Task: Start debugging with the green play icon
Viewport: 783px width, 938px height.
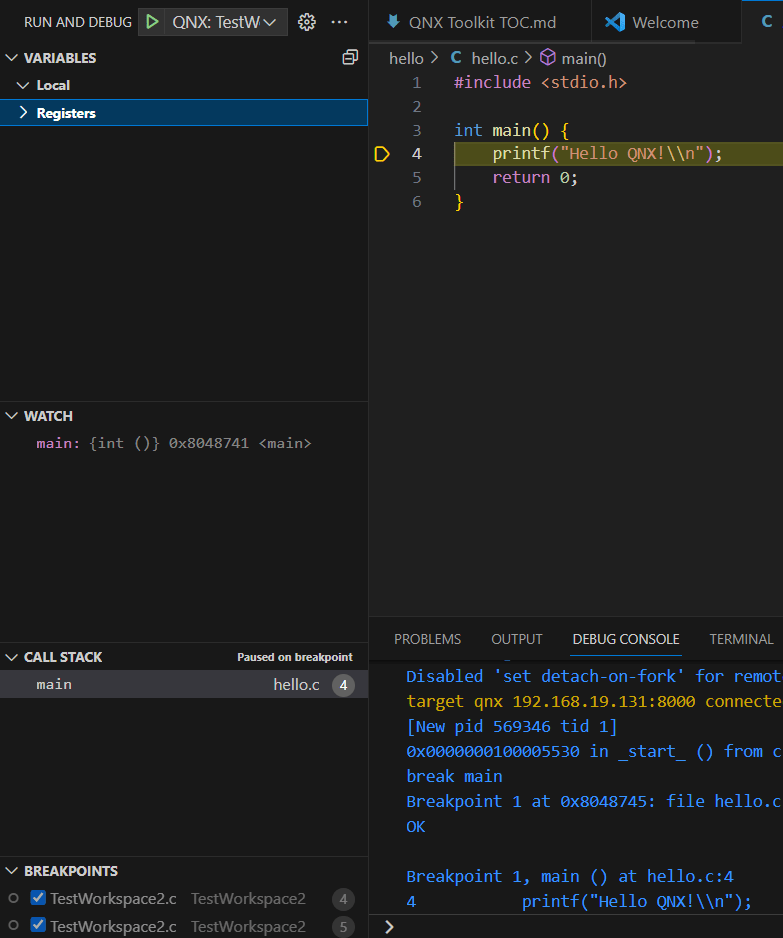Action: pos(153,22)
